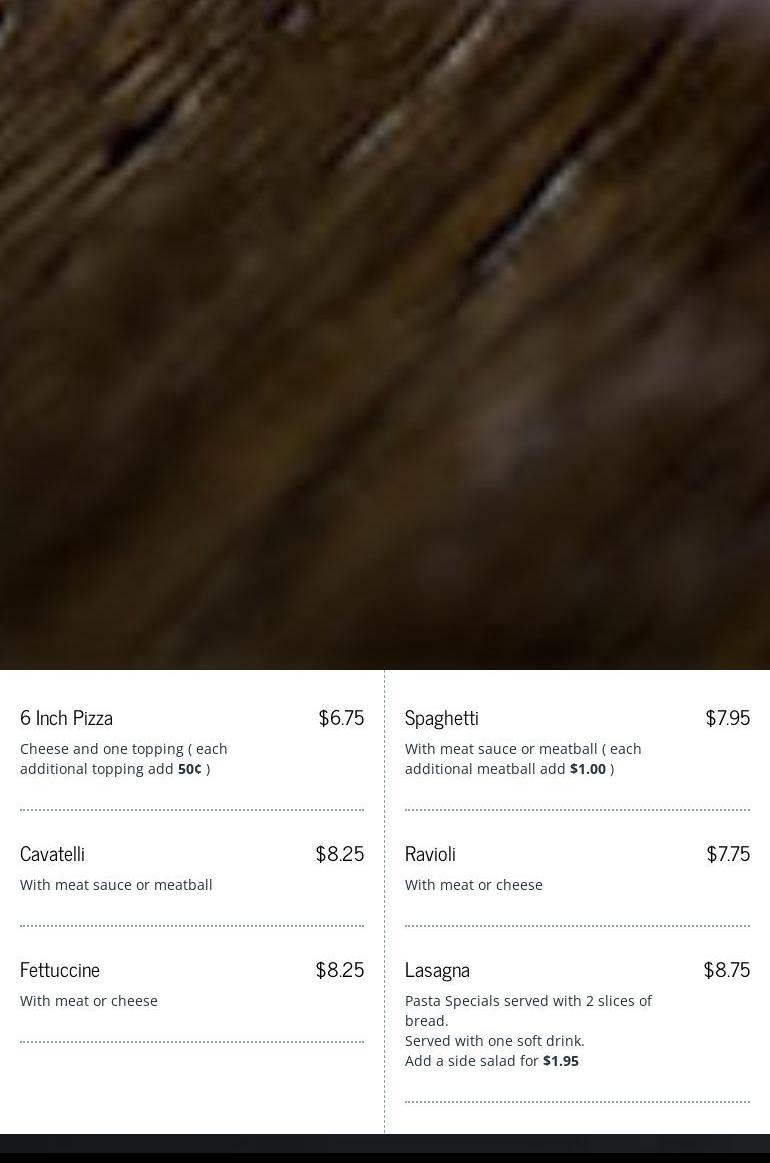Click the bold 50¢ topping price text
This screenshot has height=1163, width=770.
click(x=189, y=769)
